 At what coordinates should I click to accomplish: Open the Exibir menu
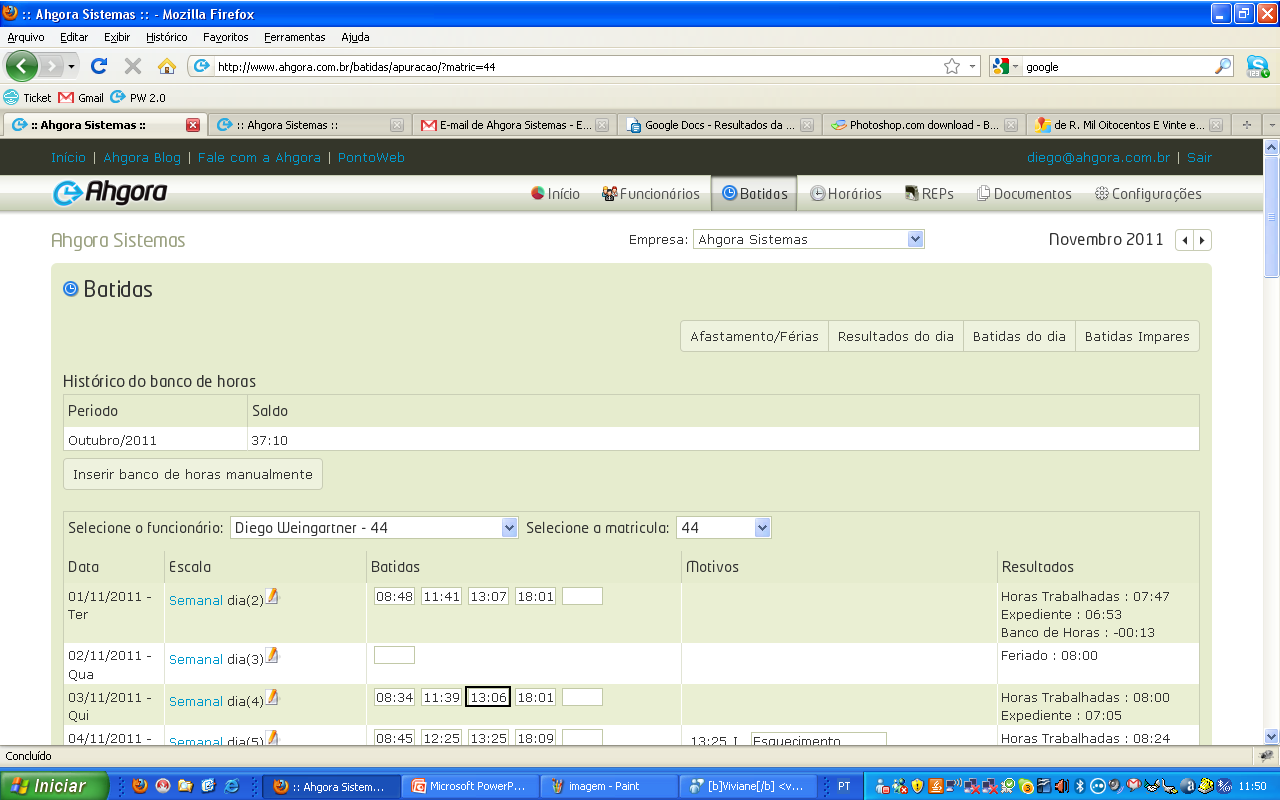click(x=117, y=37)
